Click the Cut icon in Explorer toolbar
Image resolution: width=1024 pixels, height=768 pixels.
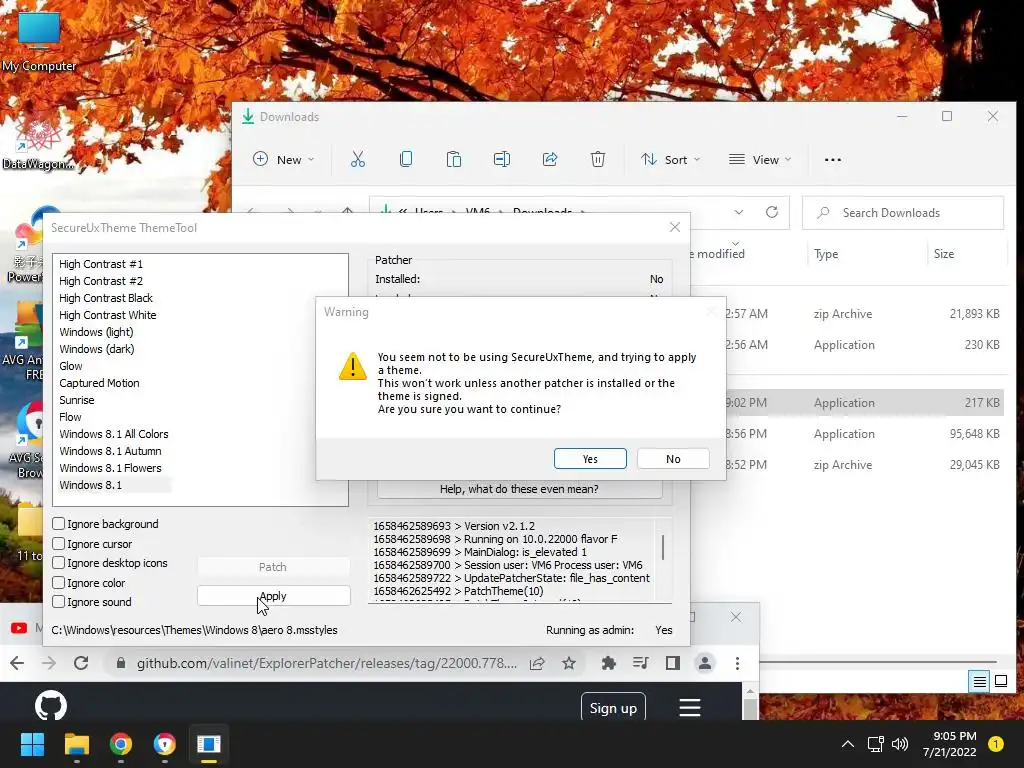(x=358, y=159)
